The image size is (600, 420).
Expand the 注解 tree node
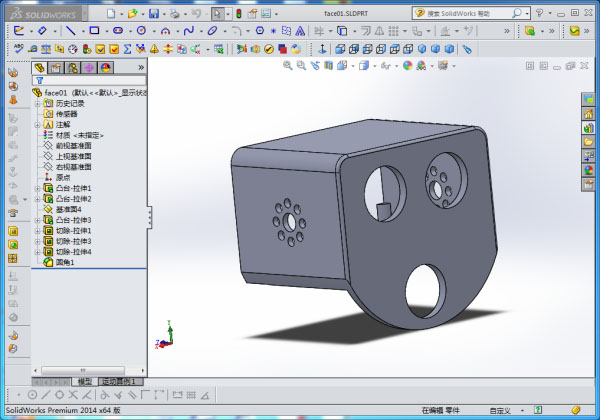tap(38, 125)
